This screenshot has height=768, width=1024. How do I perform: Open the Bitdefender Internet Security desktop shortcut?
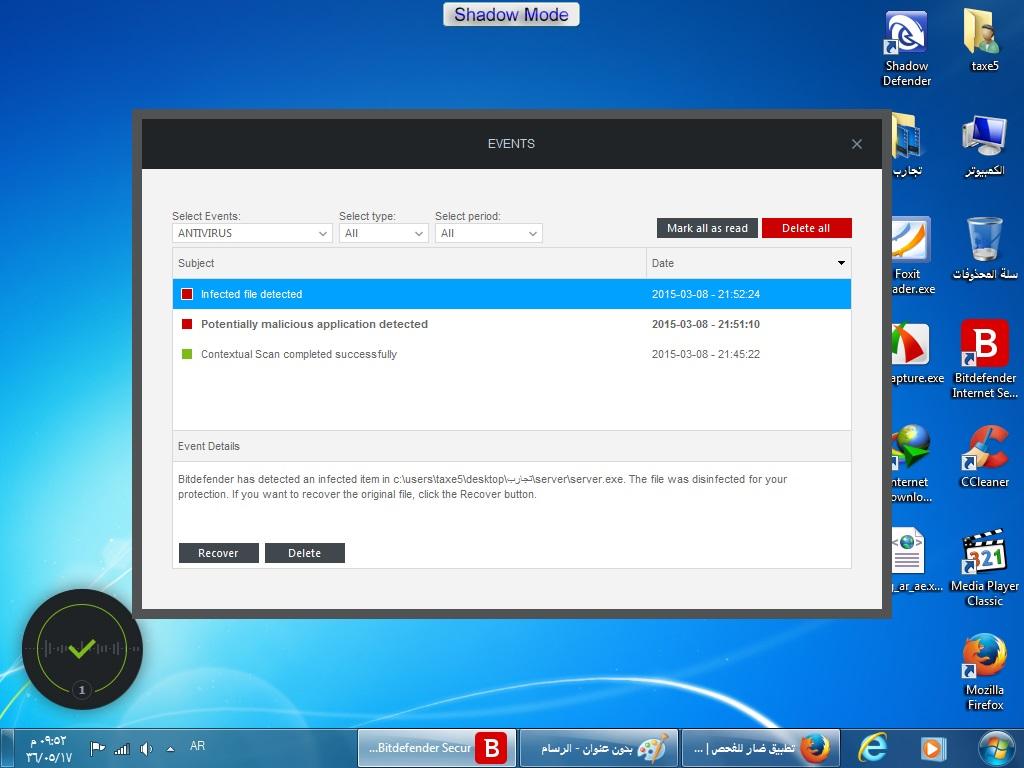(984, 359)
